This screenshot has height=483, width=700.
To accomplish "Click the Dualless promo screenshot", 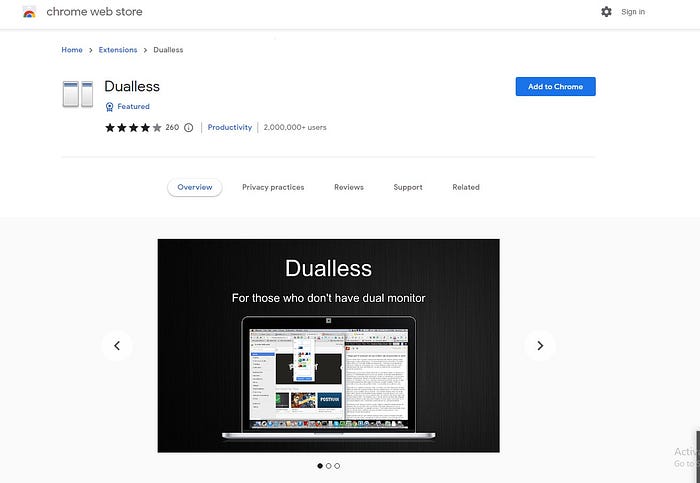I will (329, 346).
